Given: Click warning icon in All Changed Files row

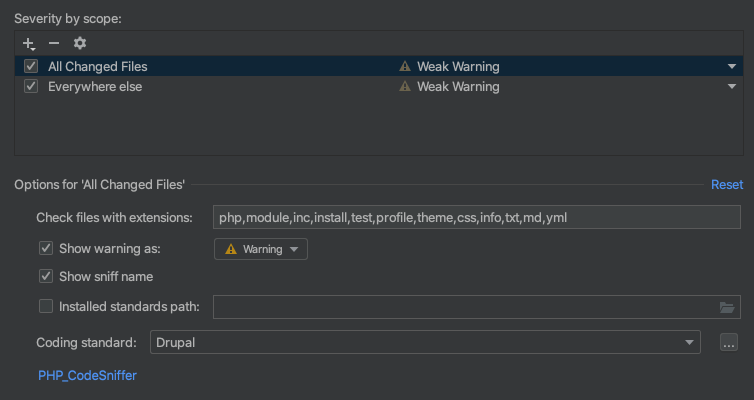Looking at the screenshot, I should coord(405,67).
